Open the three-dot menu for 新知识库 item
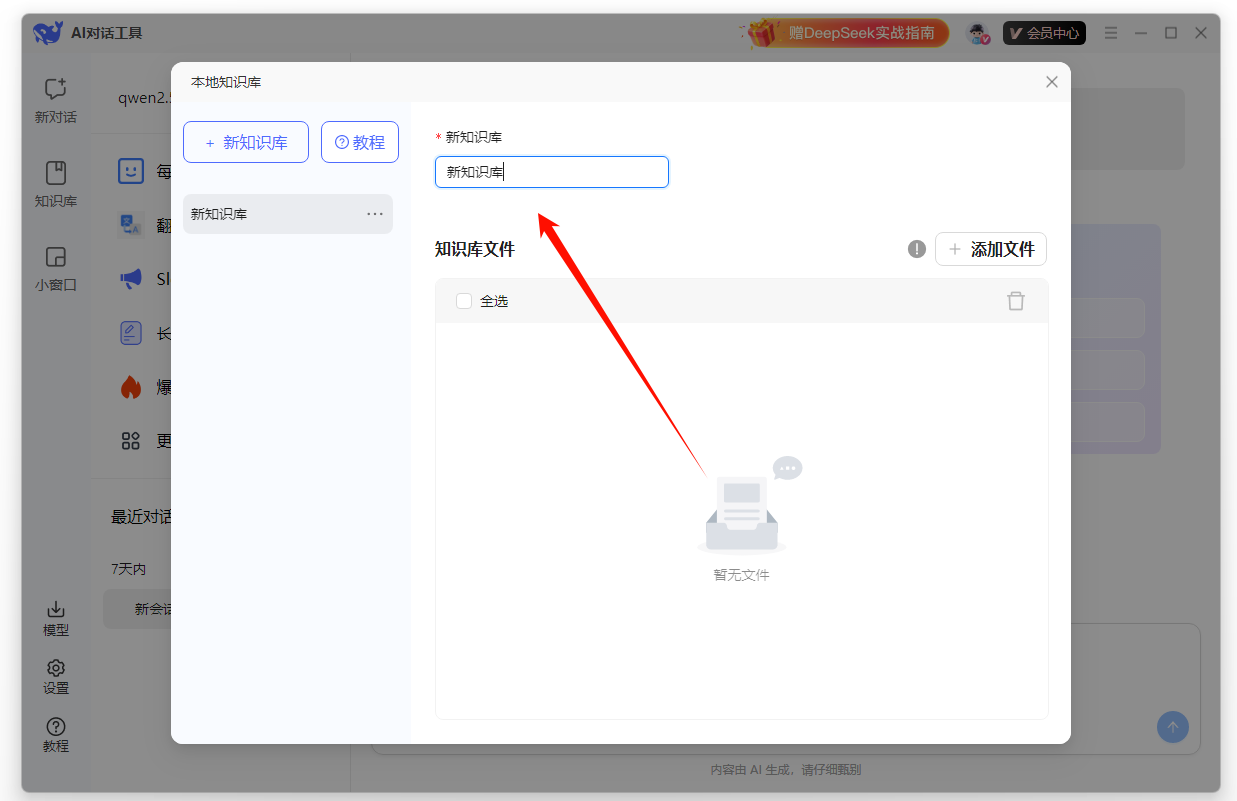 pos(375,214)
